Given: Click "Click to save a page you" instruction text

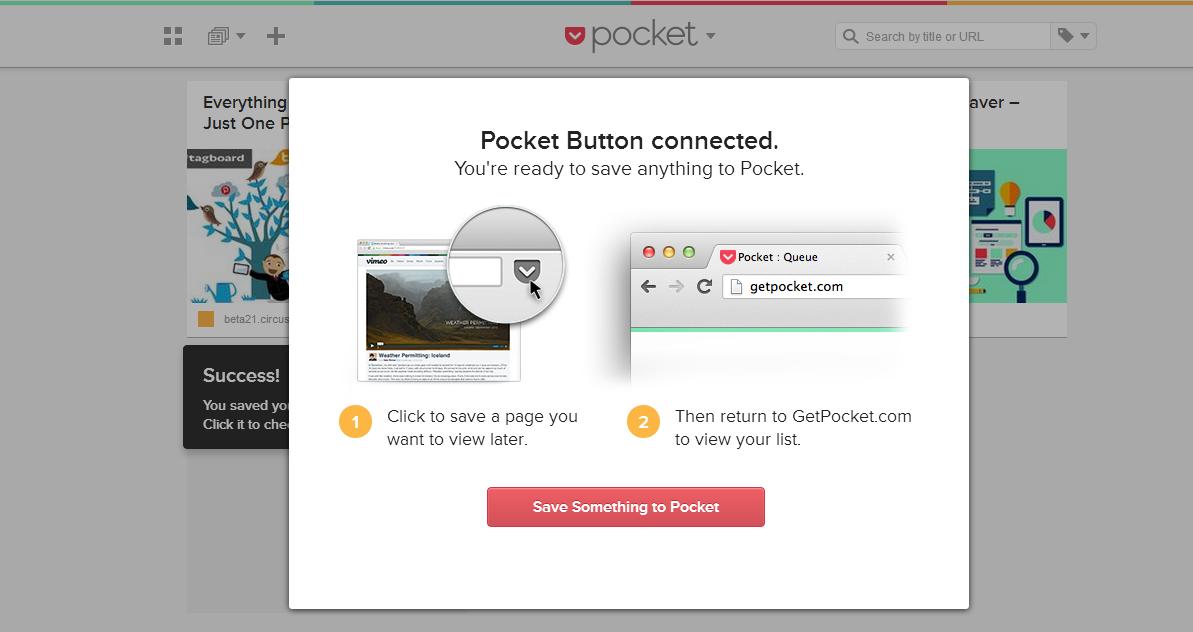Looking at the screenshot, I should tap(482, 417).
